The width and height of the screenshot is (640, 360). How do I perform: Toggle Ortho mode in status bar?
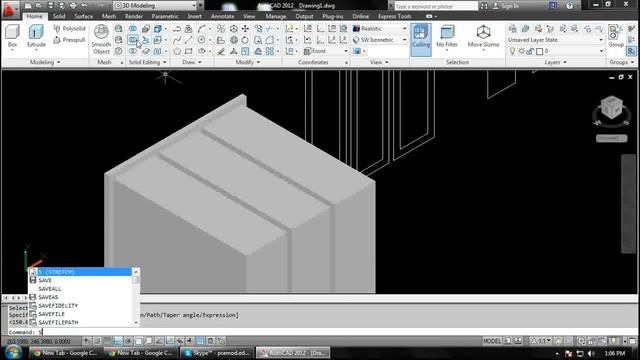coord(118,341)
